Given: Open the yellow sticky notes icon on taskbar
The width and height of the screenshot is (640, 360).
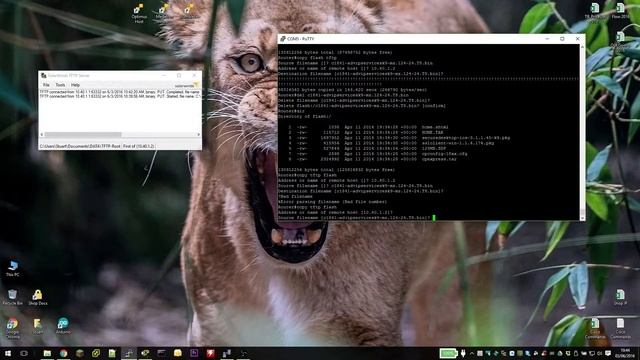Looking at the screenshot, I should coord(178,353).
